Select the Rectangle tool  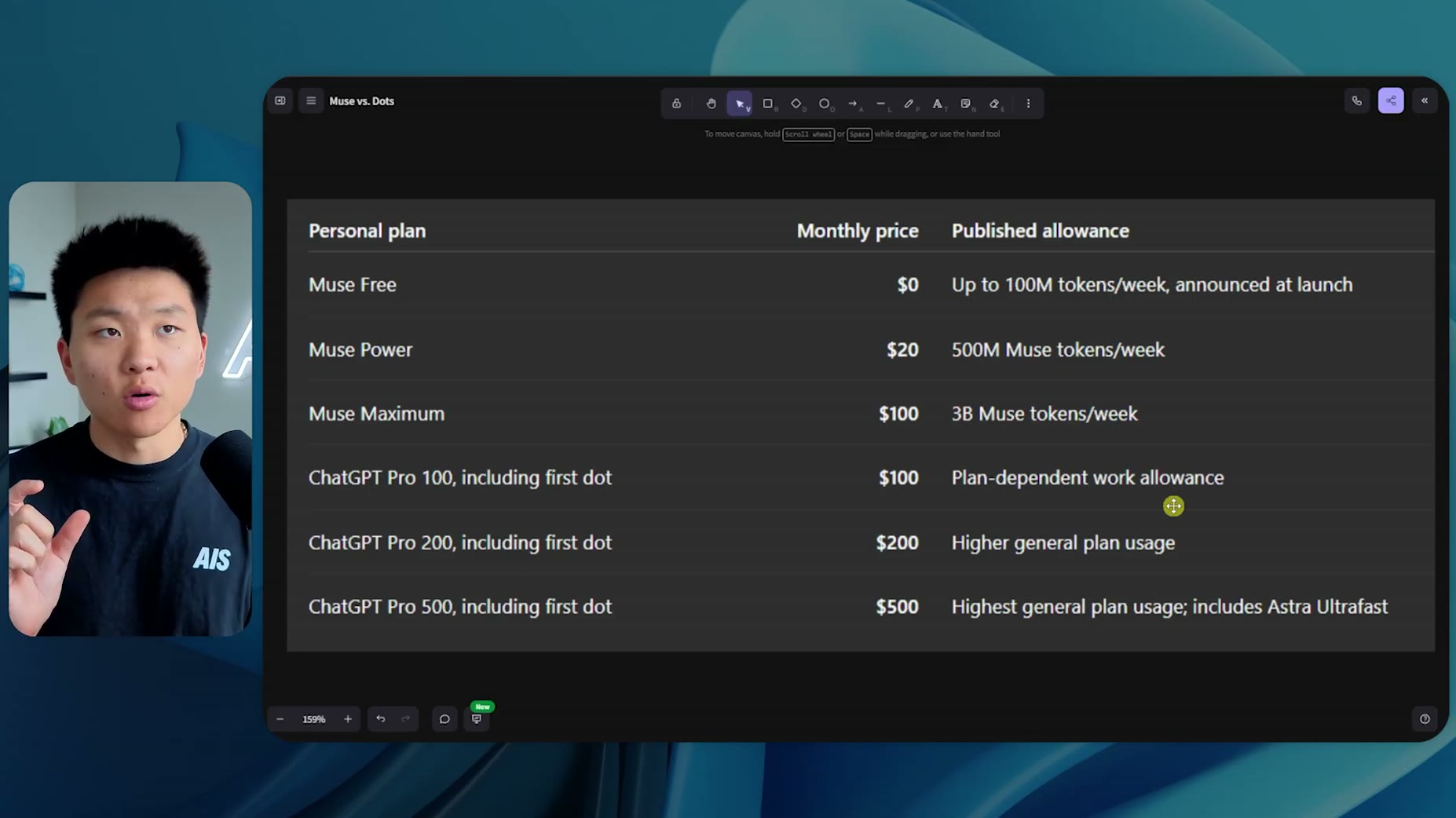[x=768, y=104]
